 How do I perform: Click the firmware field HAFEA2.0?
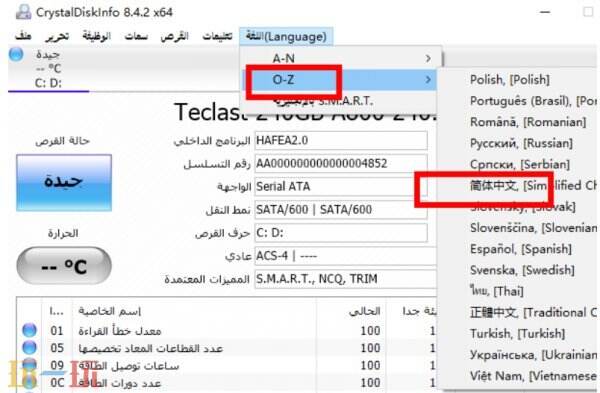(341, 140)
